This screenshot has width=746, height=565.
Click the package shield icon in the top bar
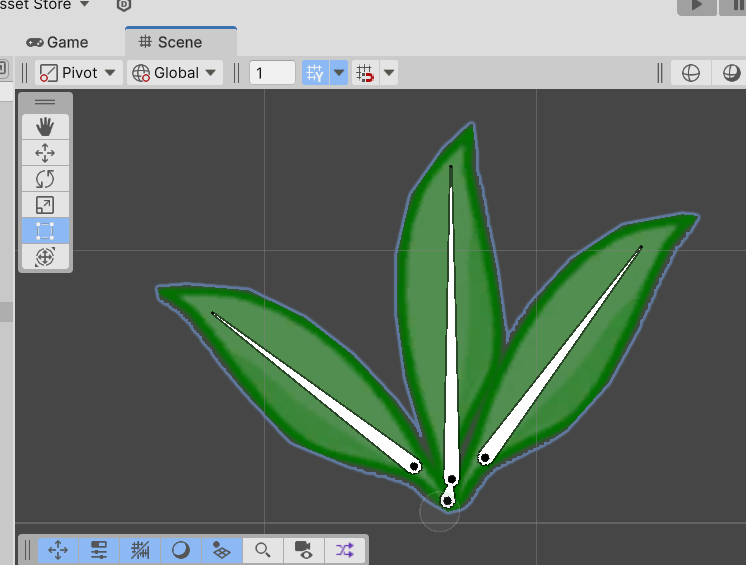pyautogui.click(x=124, y=5)
